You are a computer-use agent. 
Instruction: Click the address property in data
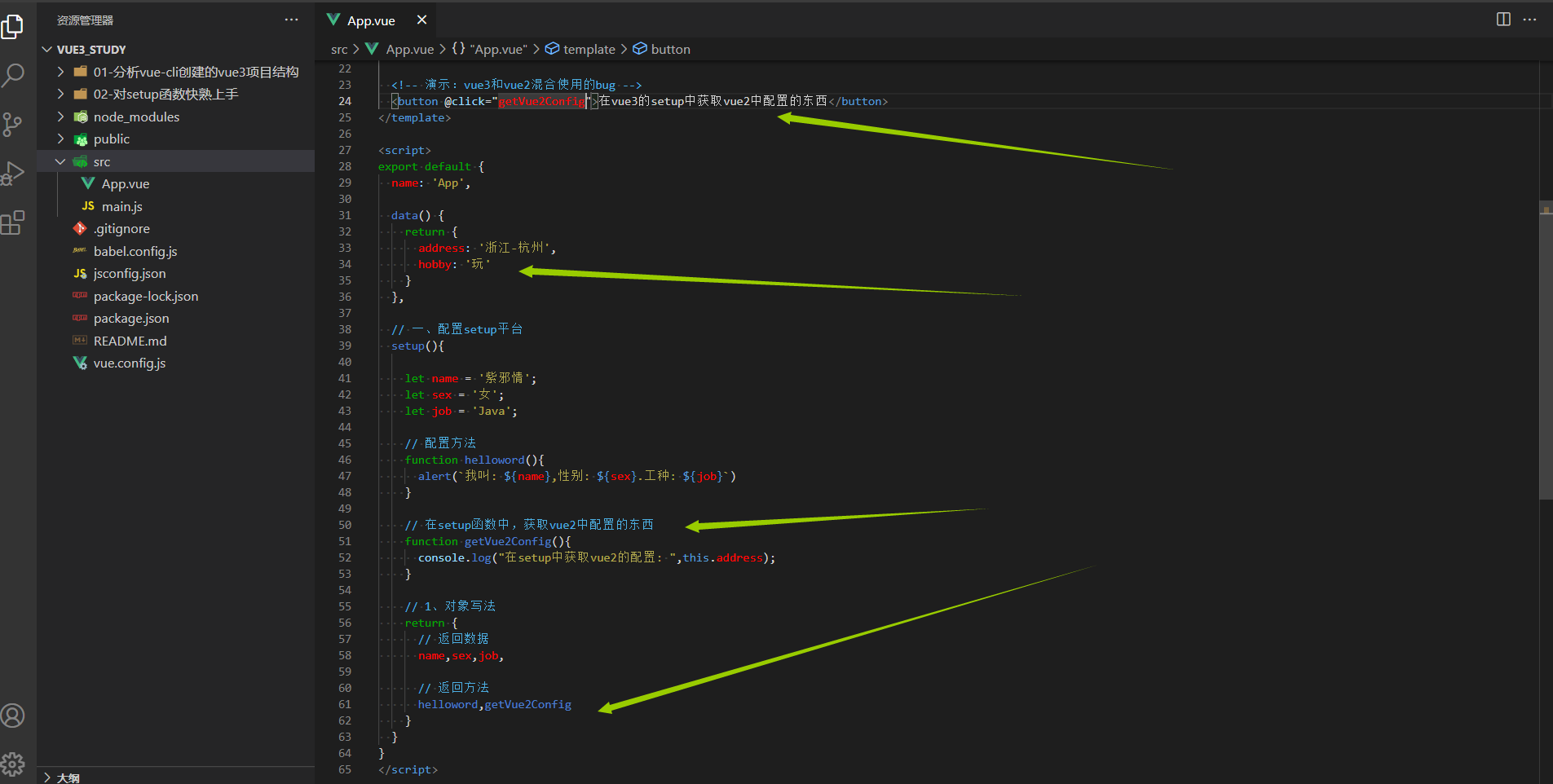click(441, 248)
